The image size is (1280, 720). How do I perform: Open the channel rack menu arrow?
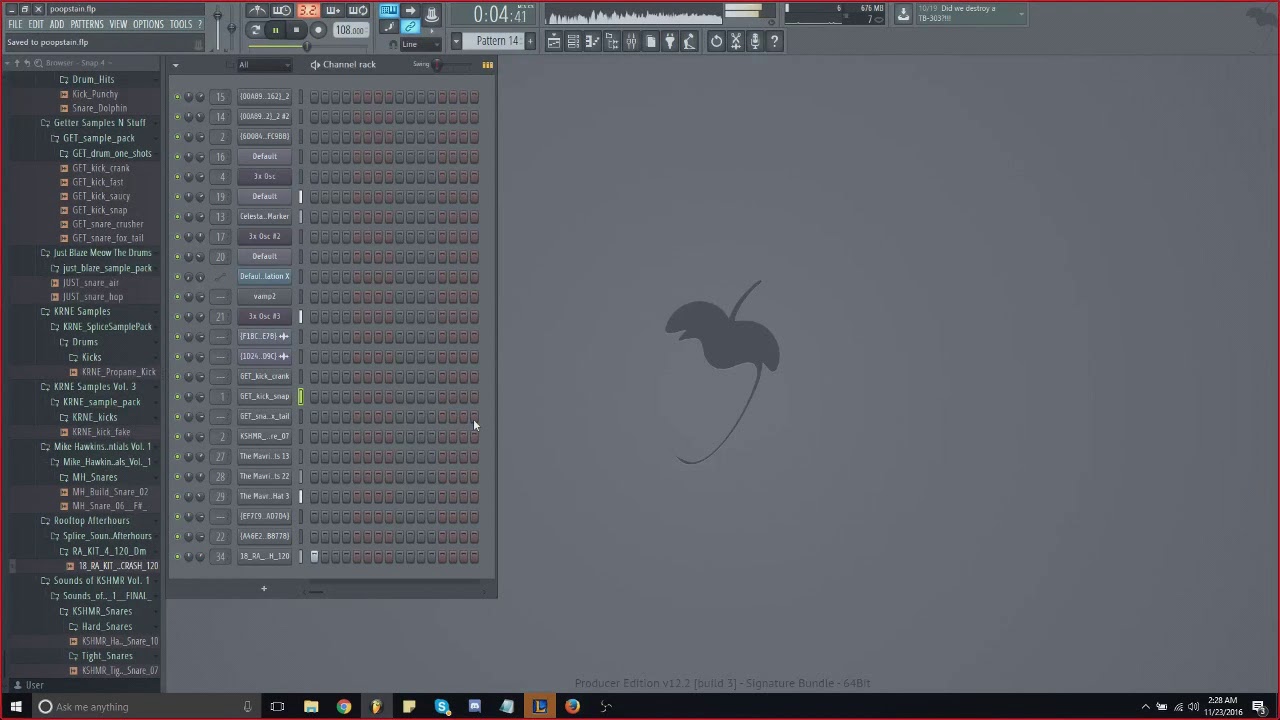click(x=175, y=65)
